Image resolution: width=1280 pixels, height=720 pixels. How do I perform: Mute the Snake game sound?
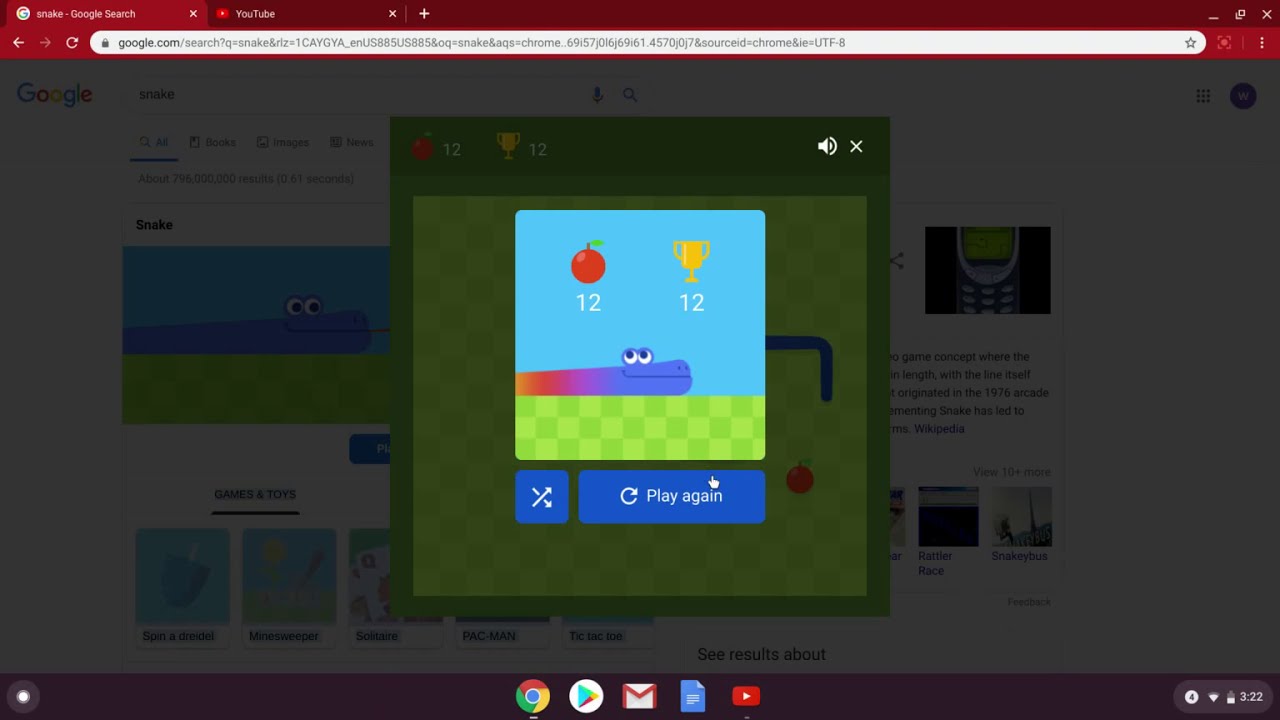pos(827,146)
